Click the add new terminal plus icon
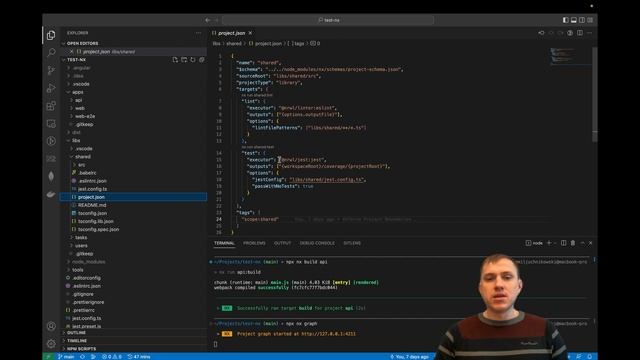Screen dimensions: 640x360 [x=549, y=243]
